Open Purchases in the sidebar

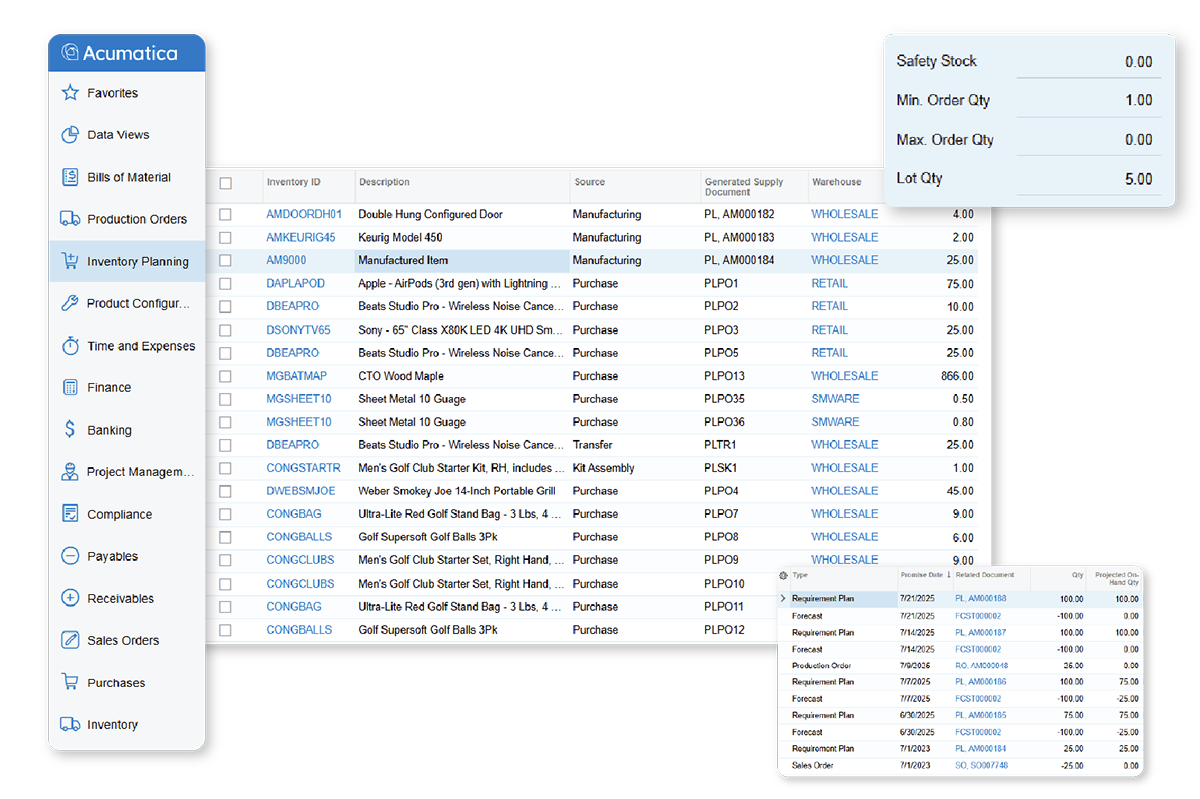tap(116, 683)
